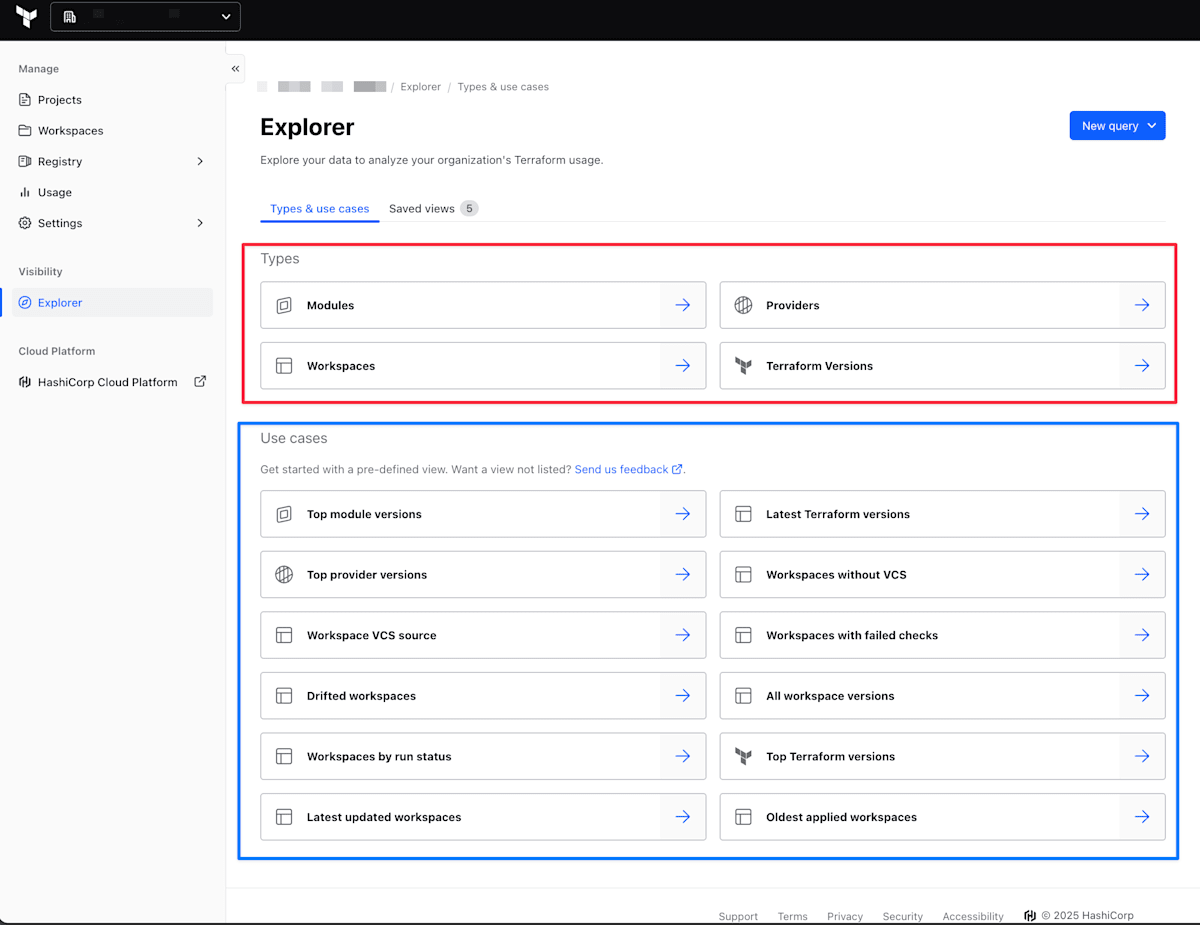Open Drifted workspaces use case

483,696
